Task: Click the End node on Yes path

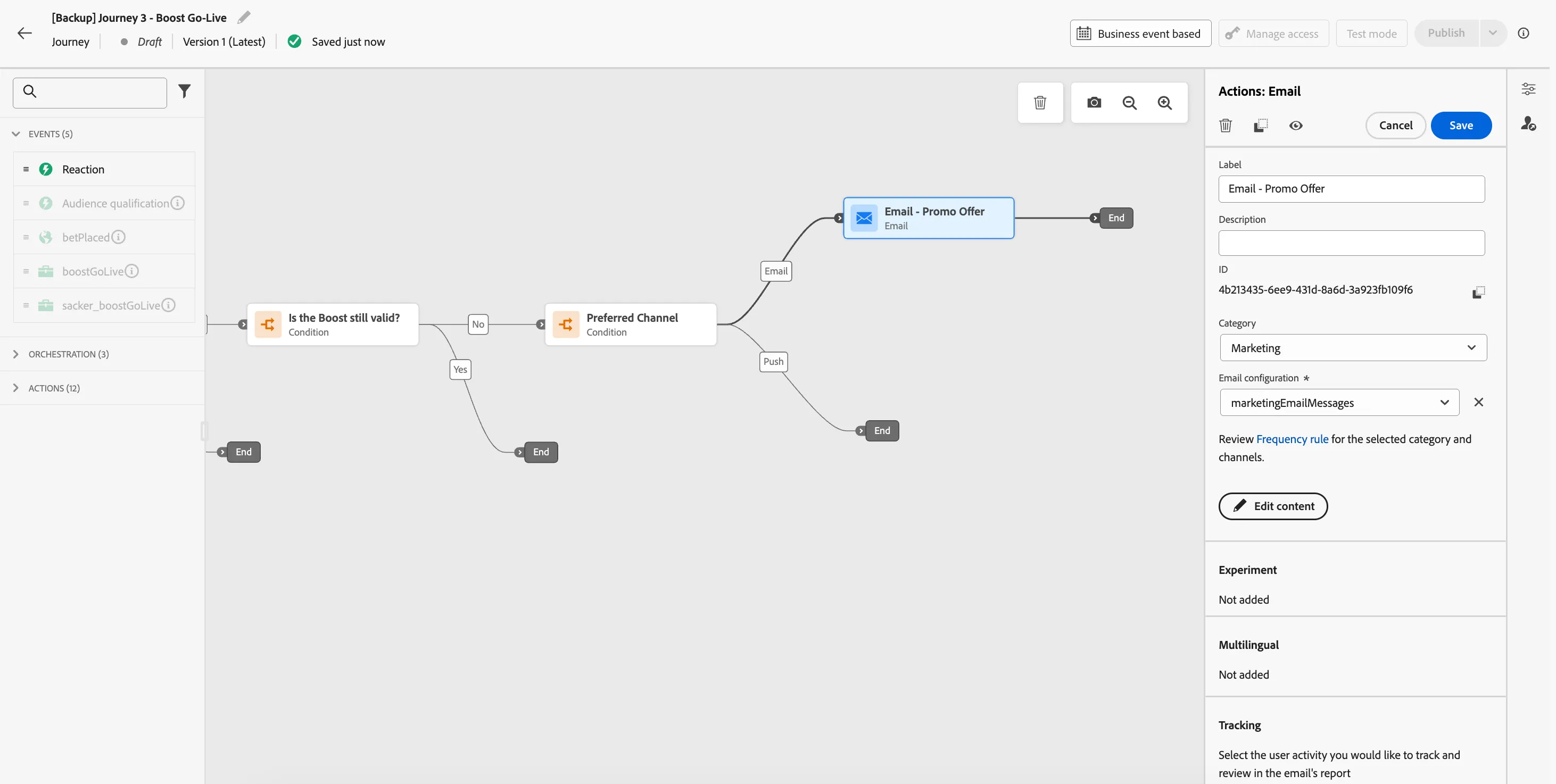Action: [x=541, y=452]
